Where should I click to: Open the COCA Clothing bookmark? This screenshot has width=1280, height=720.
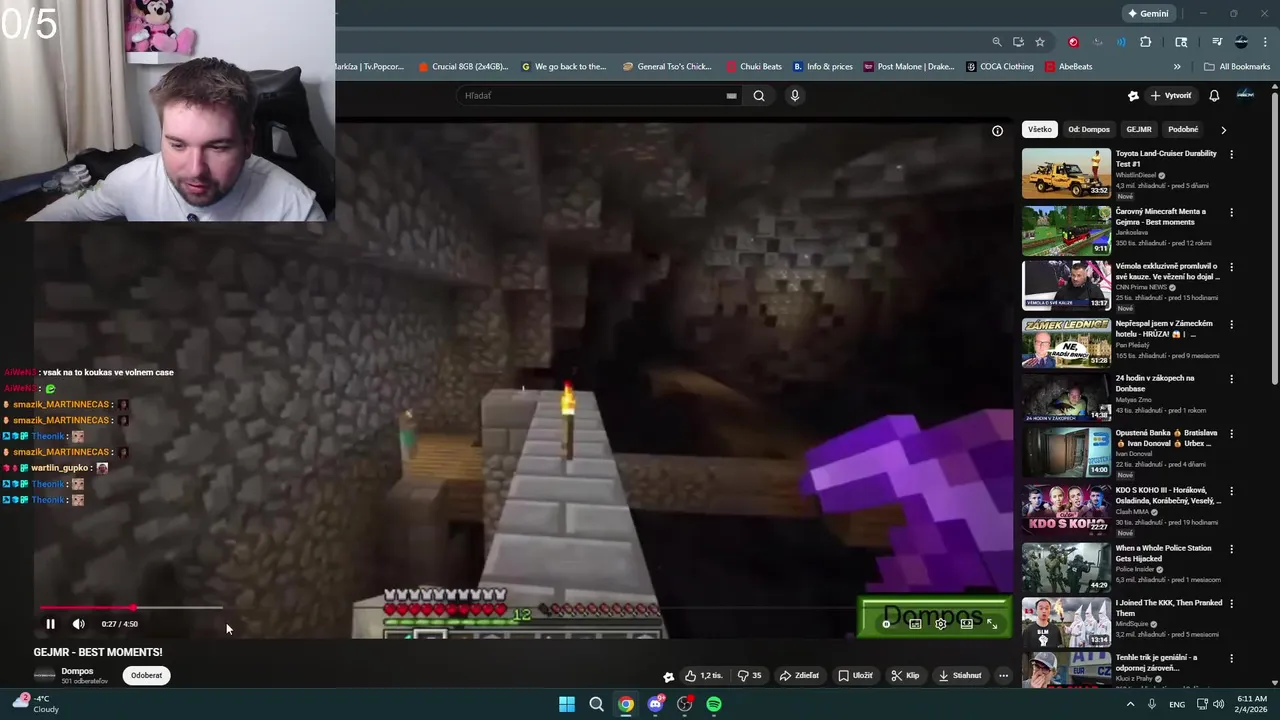coord(1000,67)
